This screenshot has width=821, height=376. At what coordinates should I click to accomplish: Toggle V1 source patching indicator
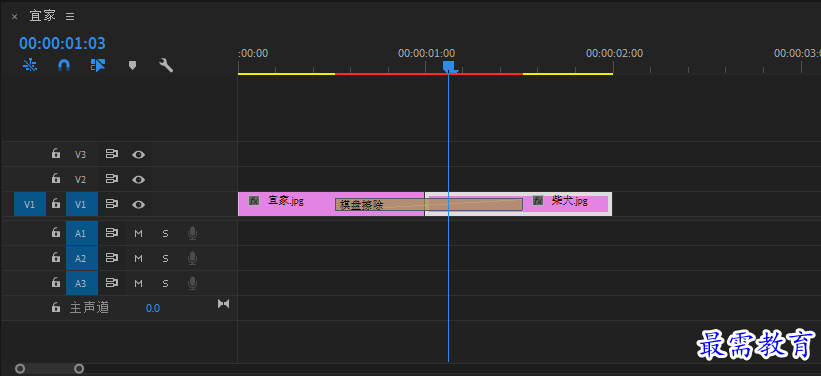[29, 204]
